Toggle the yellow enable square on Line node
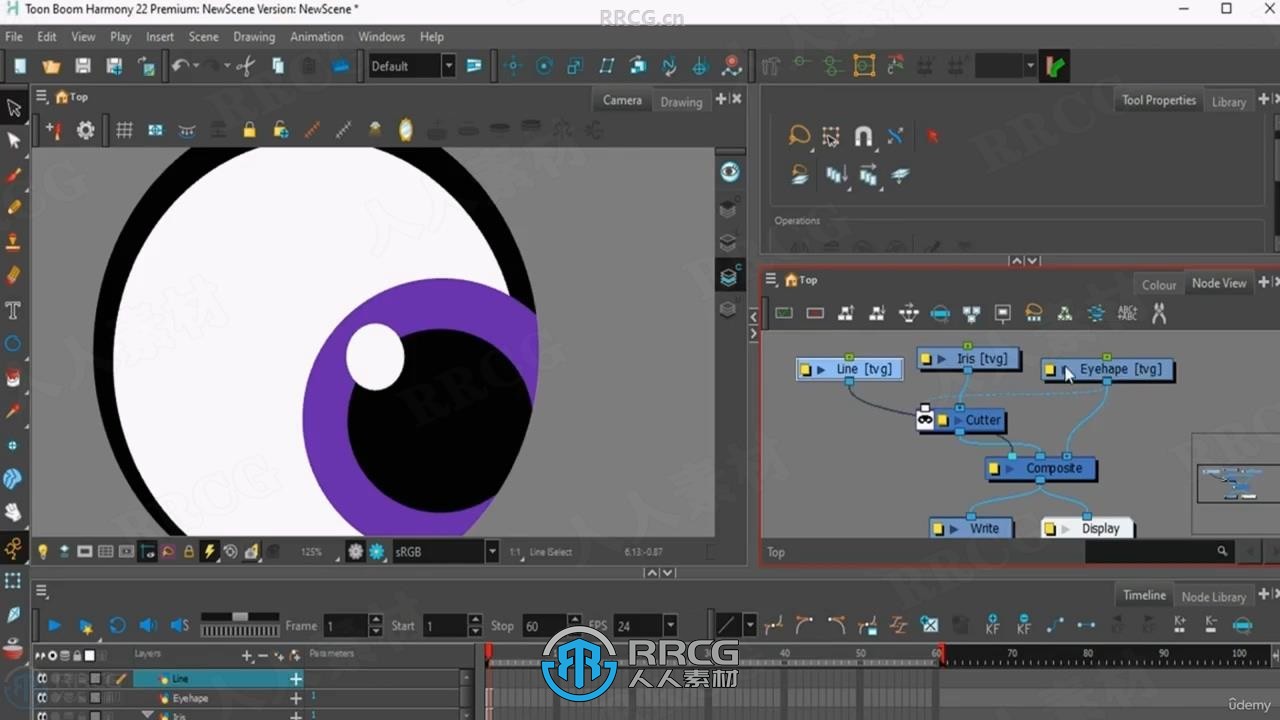The height and width of the screenshot is (720, 1280). coord(806,369)
